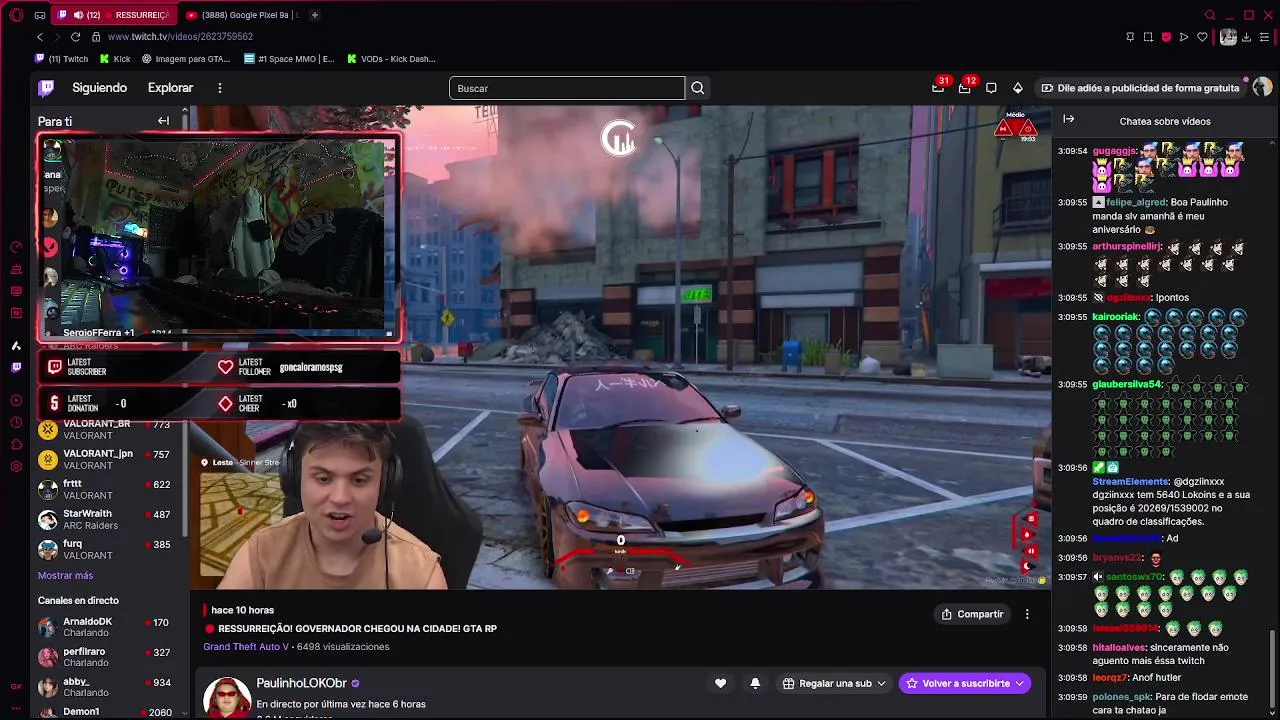Open video options three-dot menu

pos(1027,614)
